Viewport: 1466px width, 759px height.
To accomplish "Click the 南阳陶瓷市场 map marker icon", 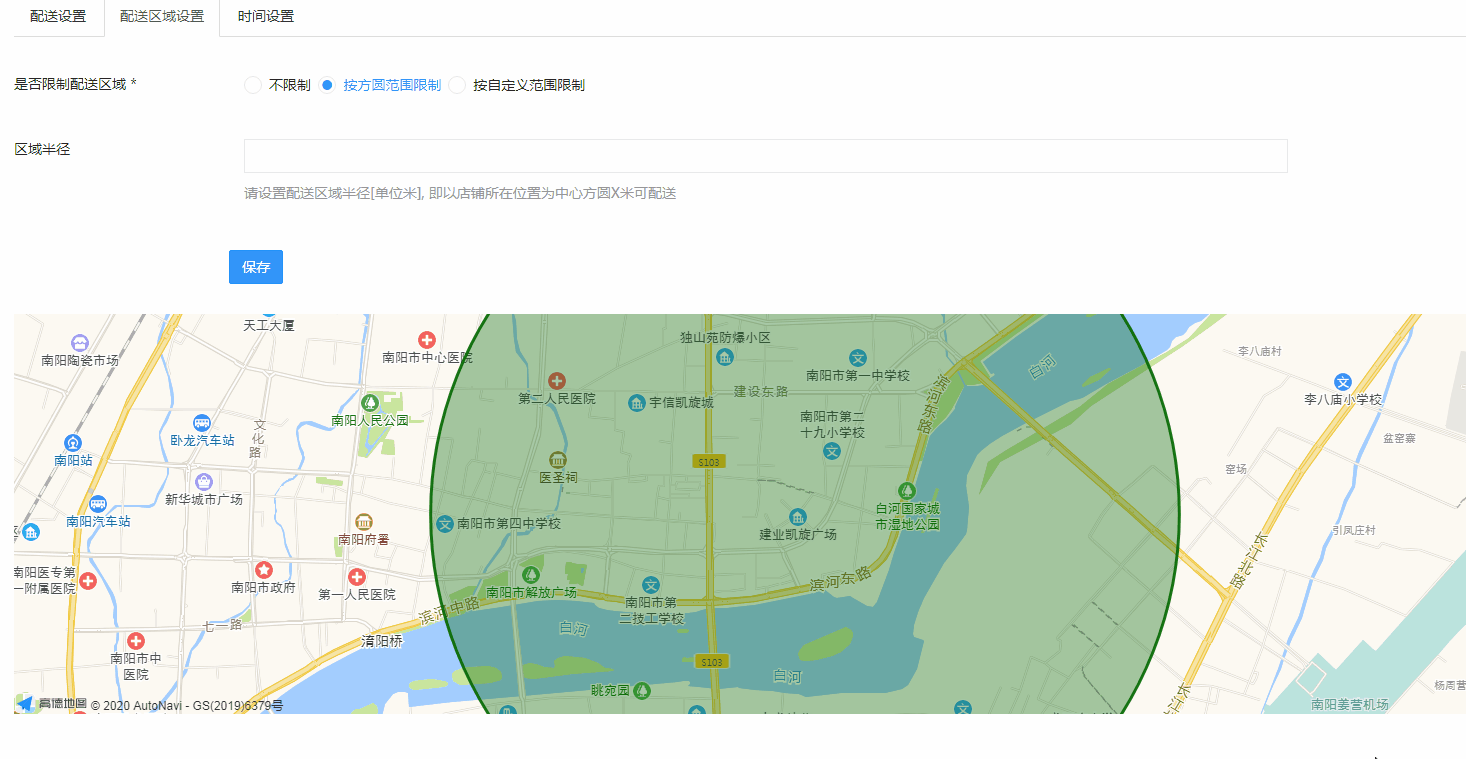I will pyautogui.click(x=80, y=343).
